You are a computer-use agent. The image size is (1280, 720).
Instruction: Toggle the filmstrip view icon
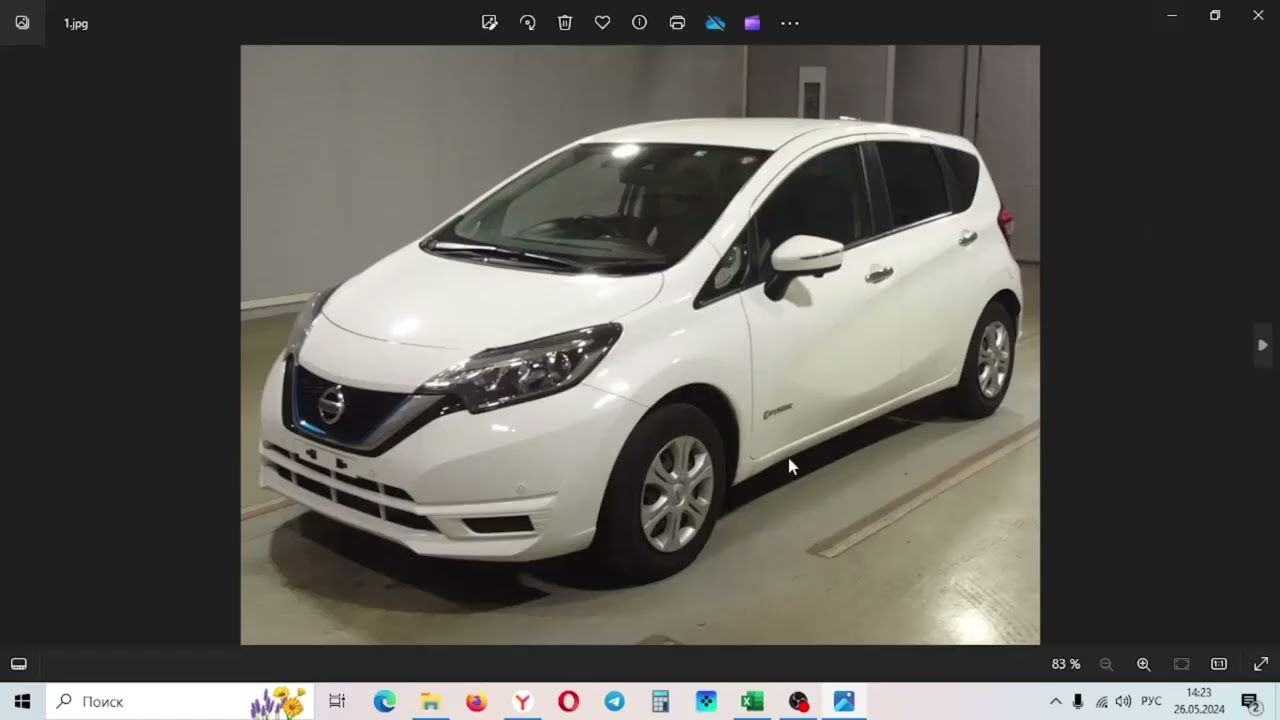19,664
